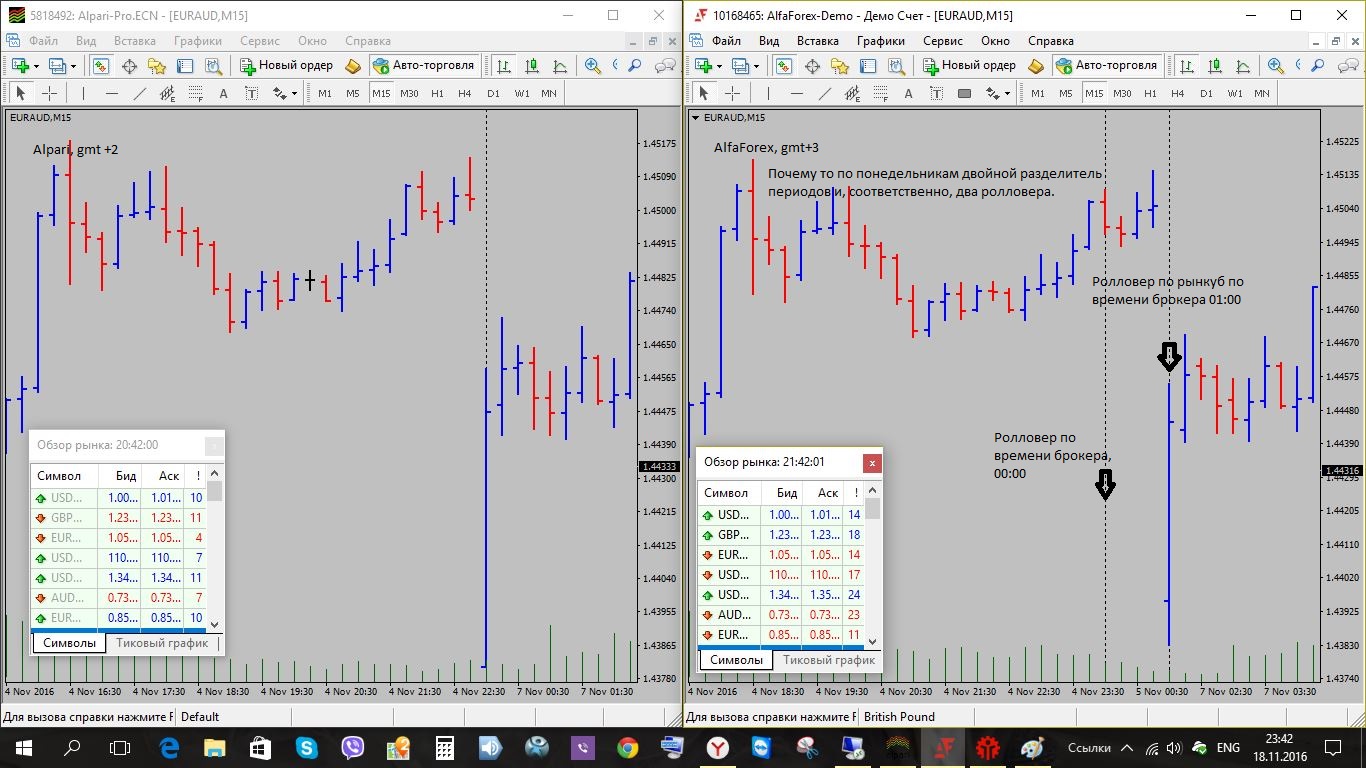This screenshot has width=1366, height=768.
Task: Switch to Тиковый график tab in the AlfaForex Market Watch
Action: (x=829, y=660)
